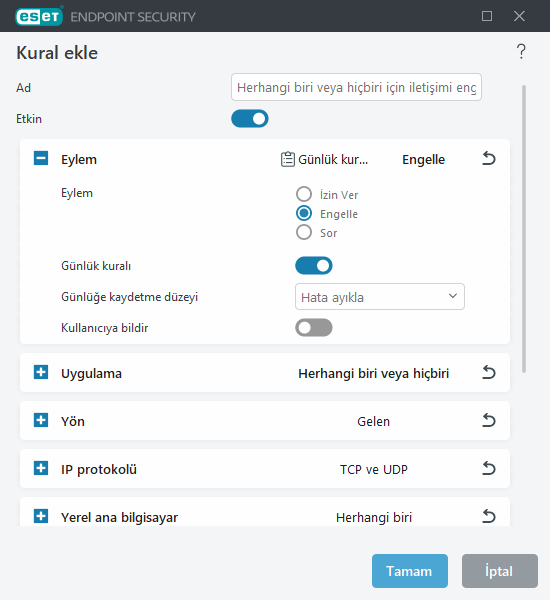
Task: Select the Sor radio option
Action: point(304,232)
